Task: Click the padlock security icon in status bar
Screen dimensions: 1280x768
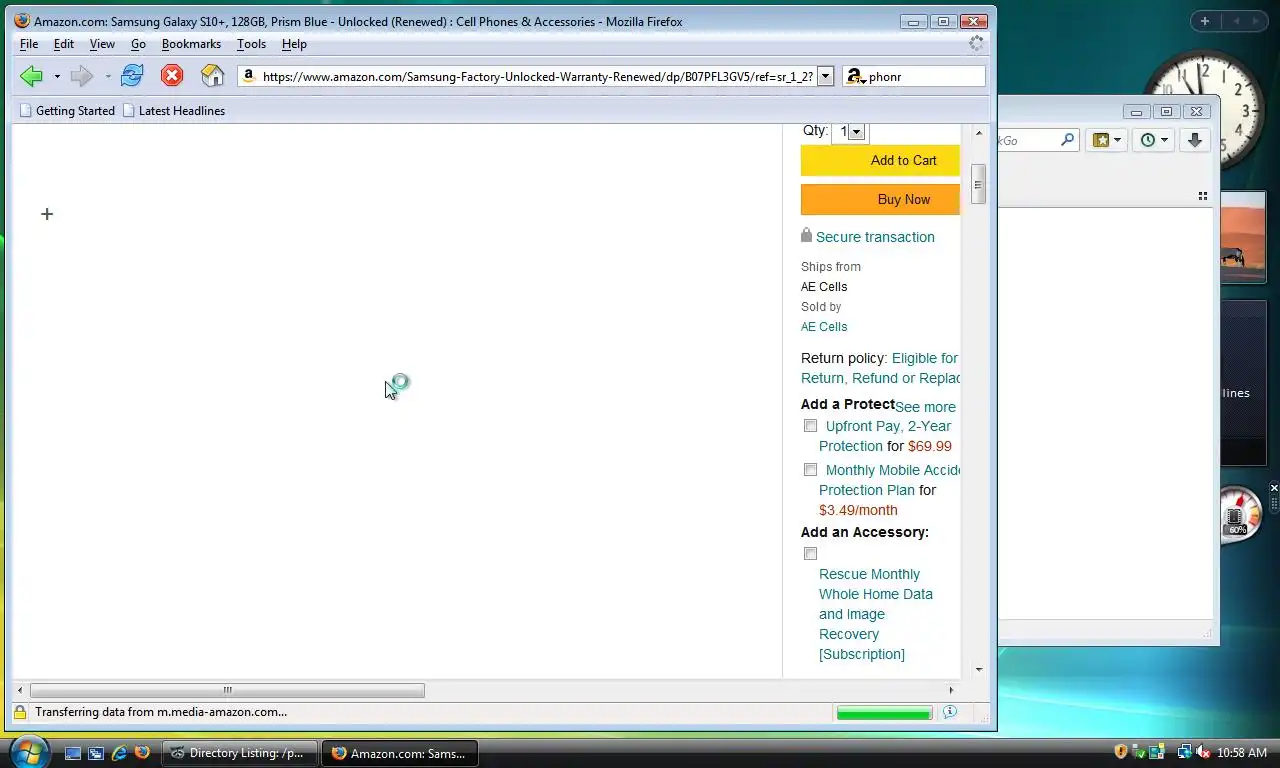Action: [x=19, y=712]
